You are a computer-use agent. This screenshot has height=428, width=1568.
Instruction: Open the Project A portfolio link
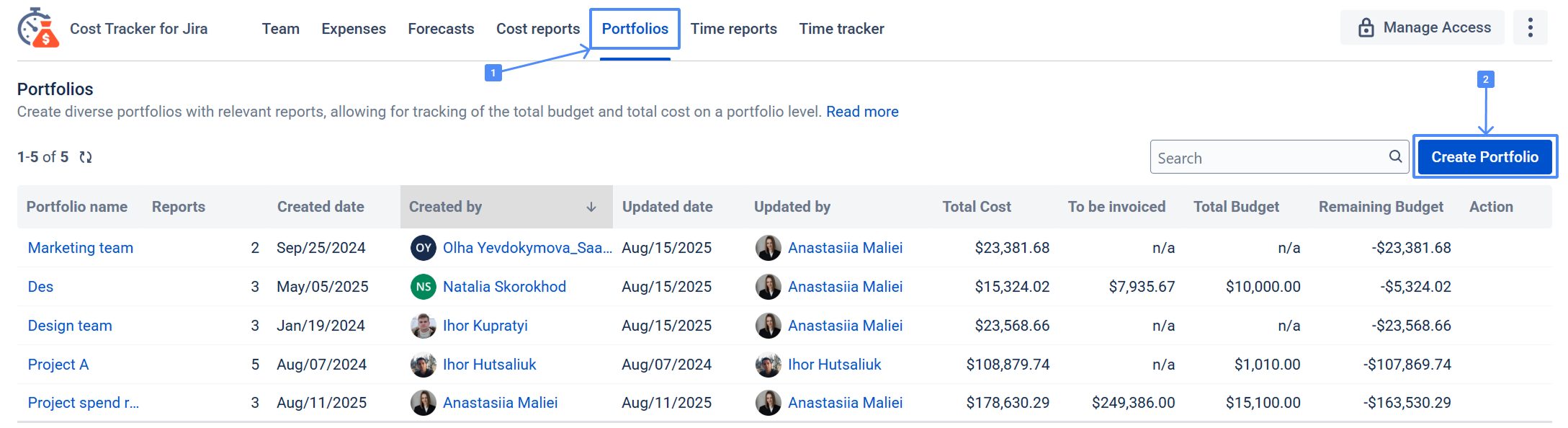(58, 365)
